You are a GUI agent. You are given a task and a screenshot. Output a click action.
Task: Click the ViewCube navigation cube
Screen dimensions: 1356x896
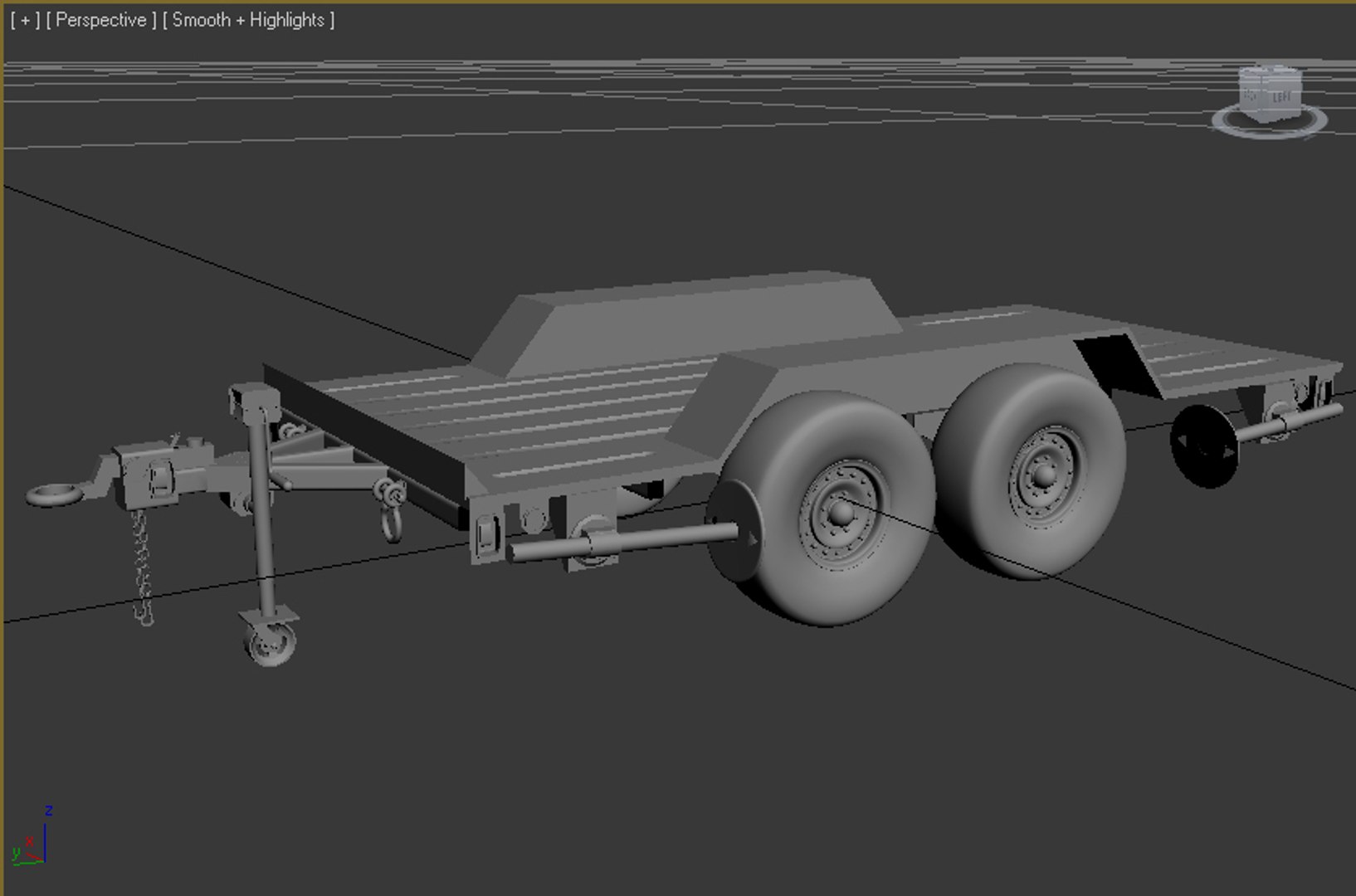tap(1270, 95)
